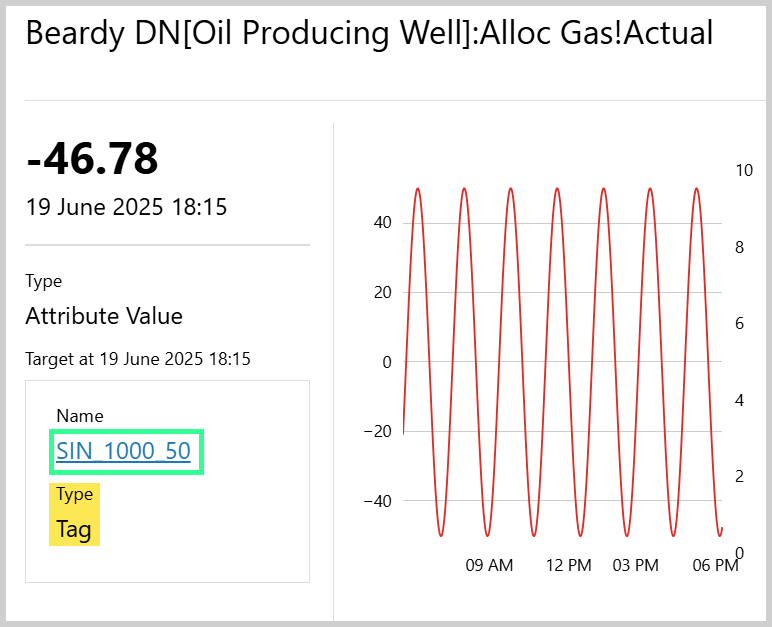
Task: Click the "Target at 19 June 2025" label
Action: [137, 358]
